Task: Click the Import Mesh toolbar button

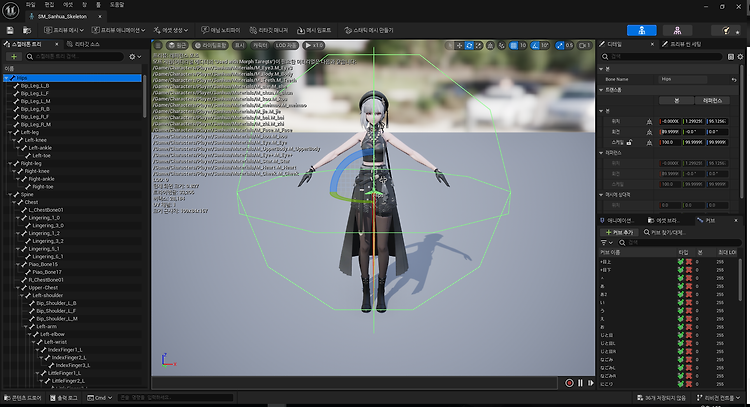Action: (314, 30)
